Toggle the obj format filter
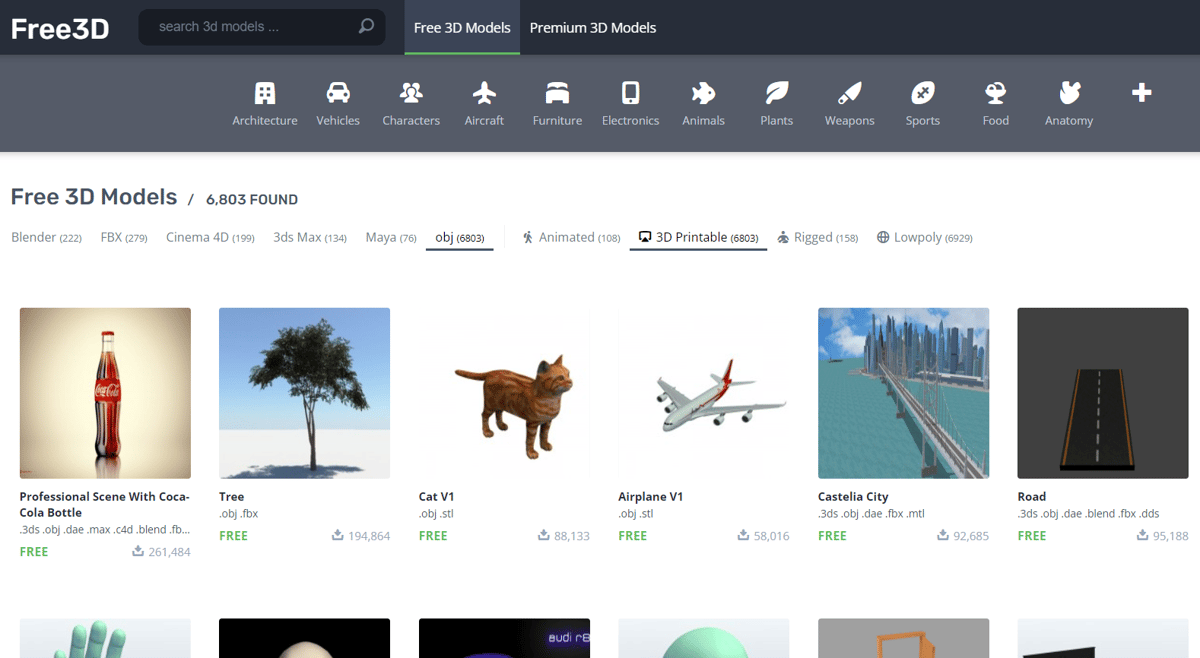Image resolution: width=1200 pixels, height=658 pixels. [460, 237]
